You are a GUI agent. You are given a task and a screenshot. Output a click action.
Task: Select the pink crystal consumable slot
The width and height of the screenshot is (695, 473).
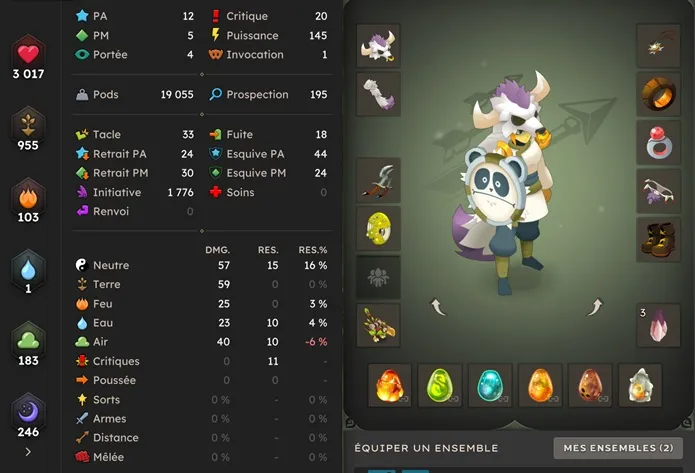click(658, 325)
